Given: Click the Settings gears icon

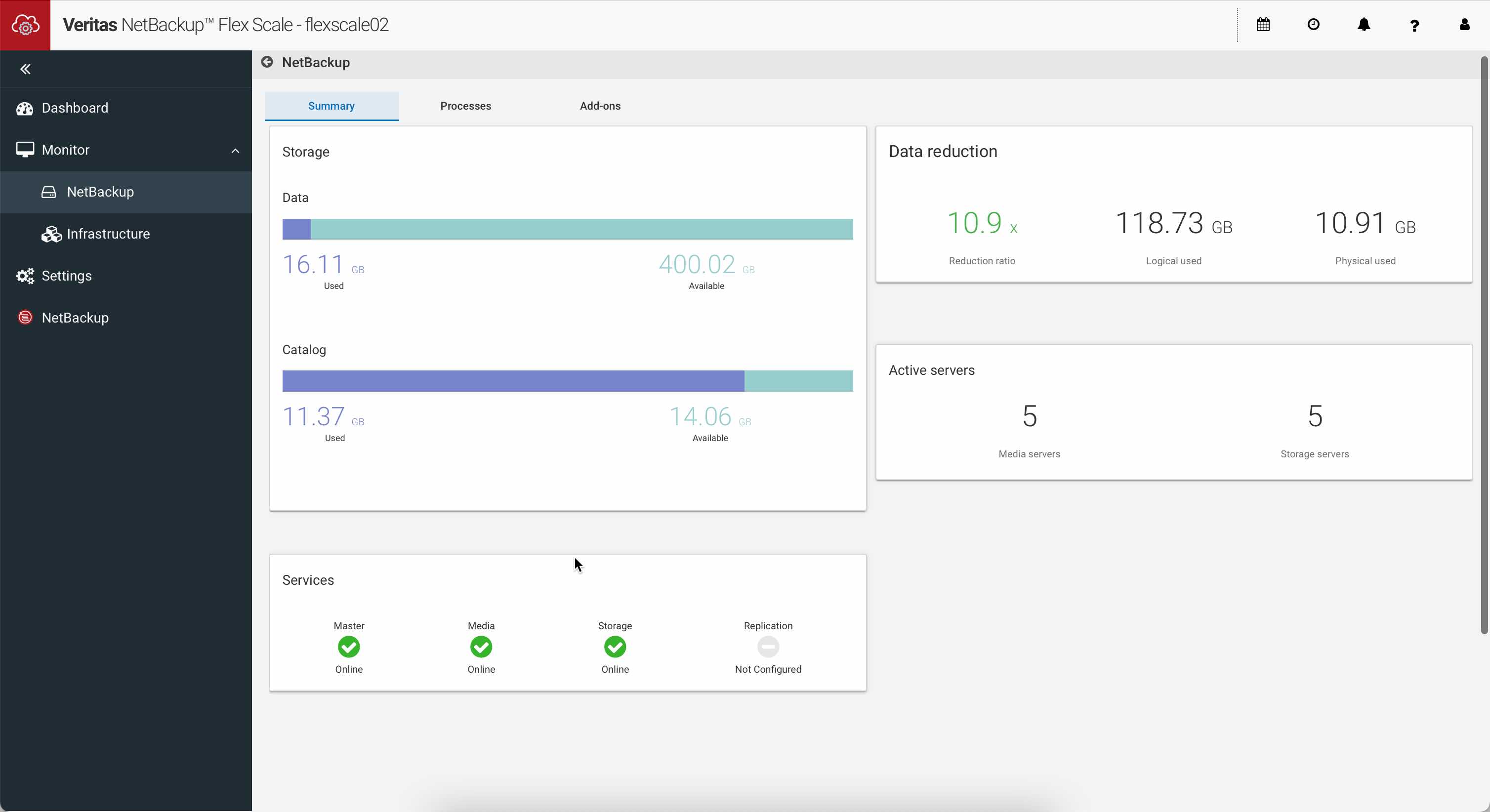Looking at the screenshot, I should coord(25,276).
